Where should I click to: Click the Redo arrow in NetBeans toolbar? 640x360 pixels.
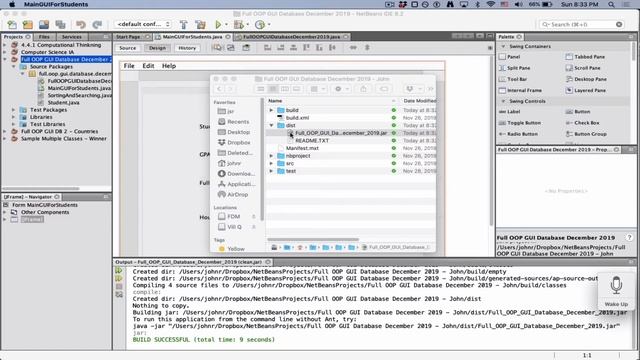97,25
